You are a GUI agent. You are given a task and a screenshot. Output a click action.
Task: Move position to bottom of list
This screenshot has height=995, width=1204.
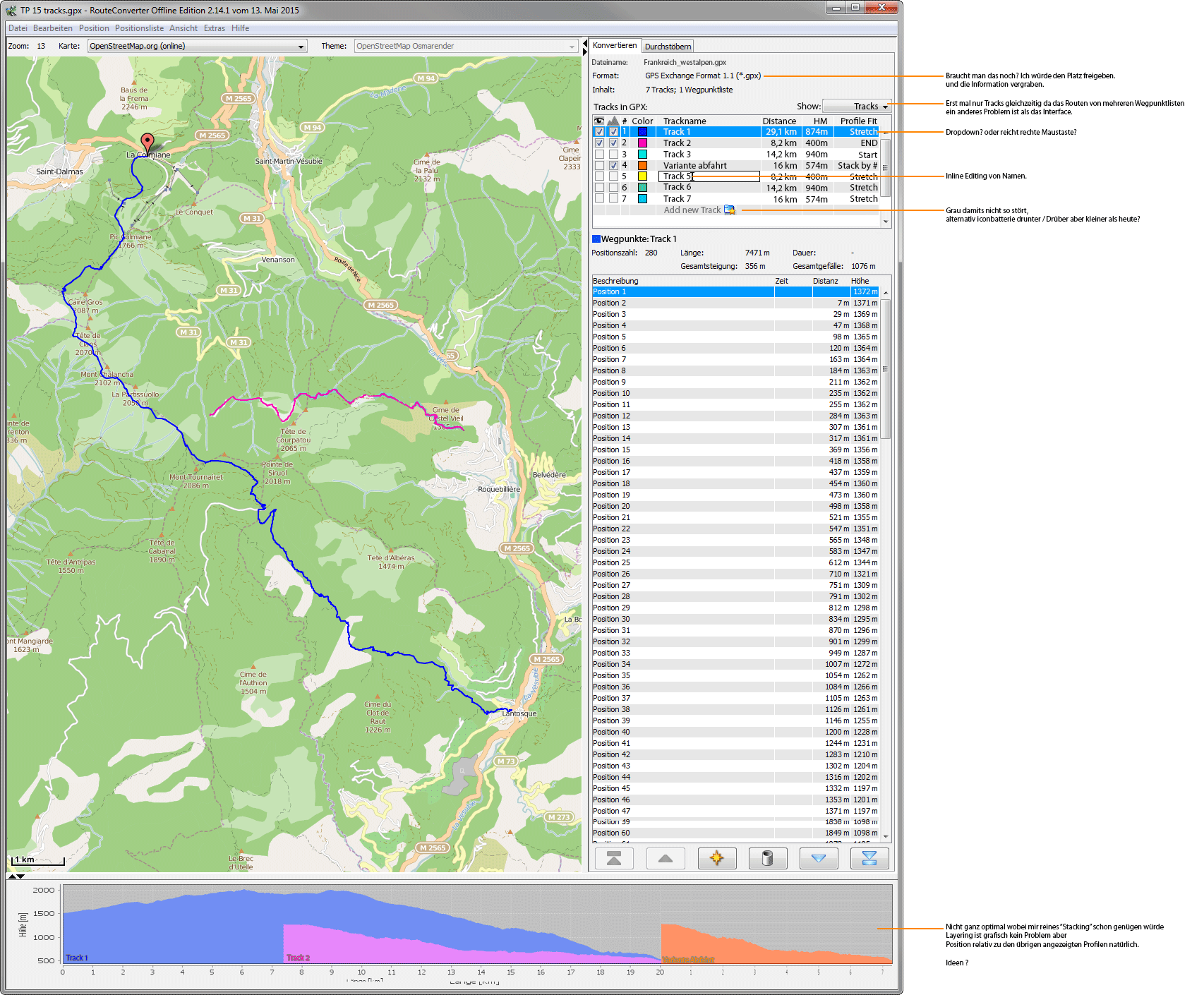coord(869,858)
